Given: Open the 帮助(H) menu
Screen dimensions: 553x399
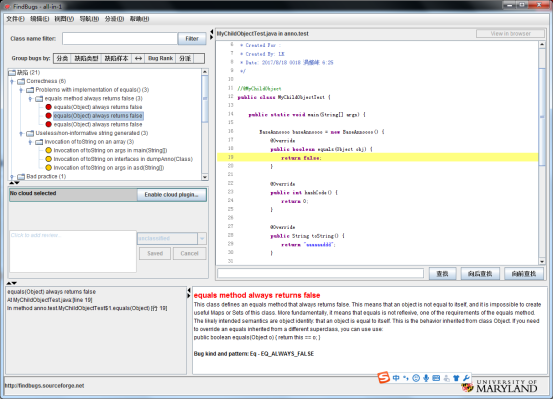Looking at the screenshot, I should click(x=139, y=19).
